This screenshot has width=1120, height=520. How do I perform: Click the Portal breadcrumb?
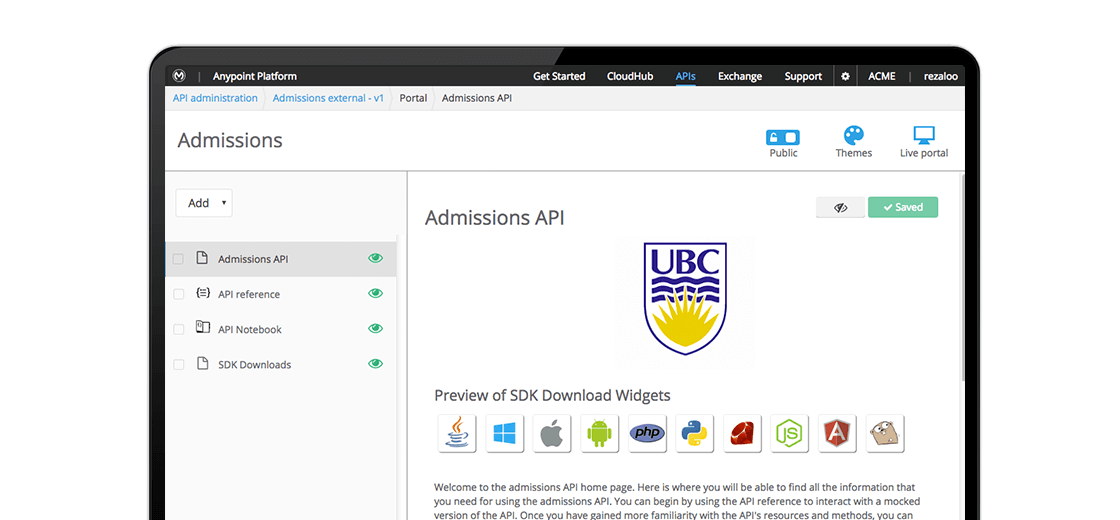pyautogui.click(x=413, y=98)
